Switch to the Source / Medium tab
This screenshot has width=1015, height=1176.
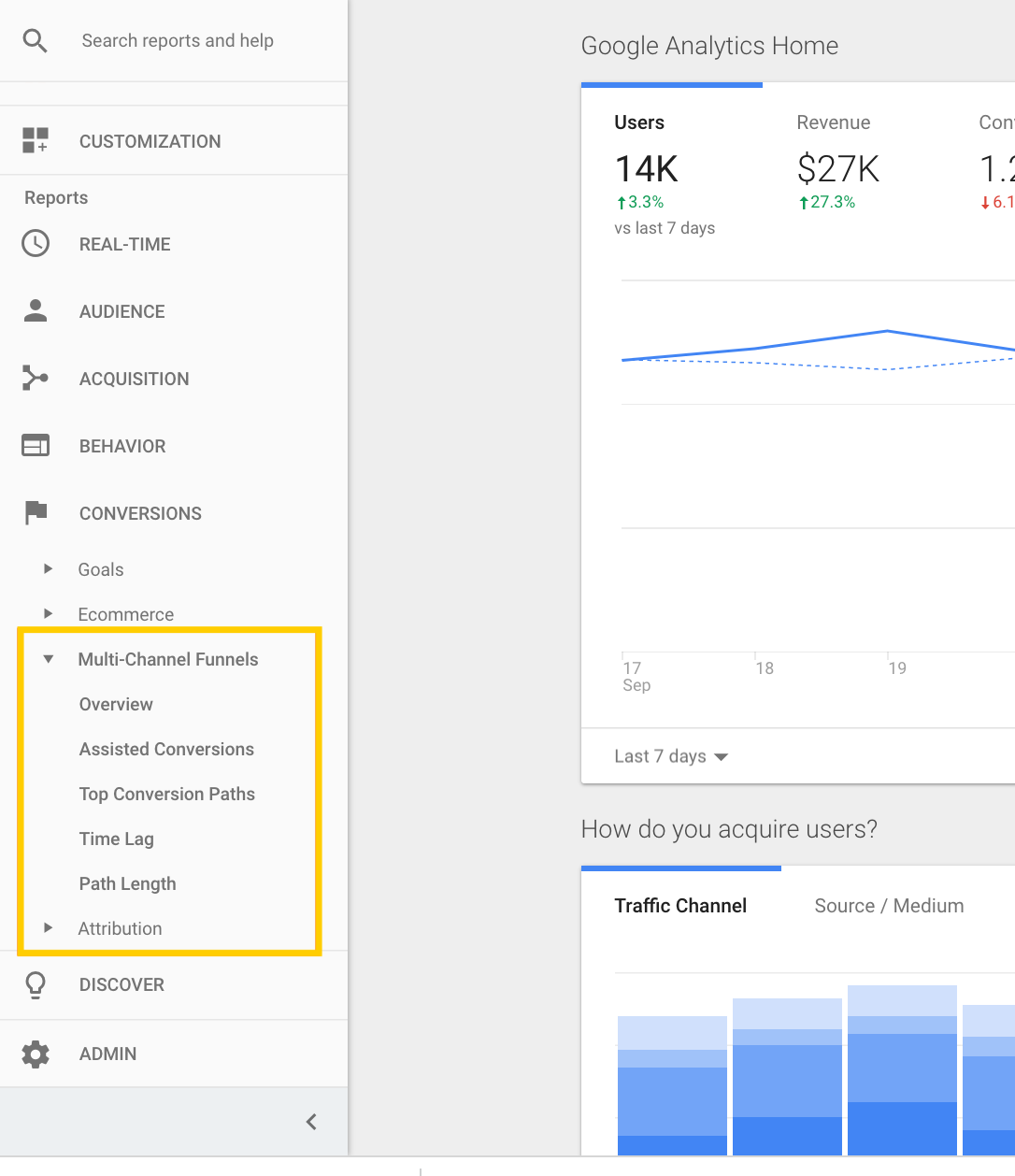coord(889,906)
